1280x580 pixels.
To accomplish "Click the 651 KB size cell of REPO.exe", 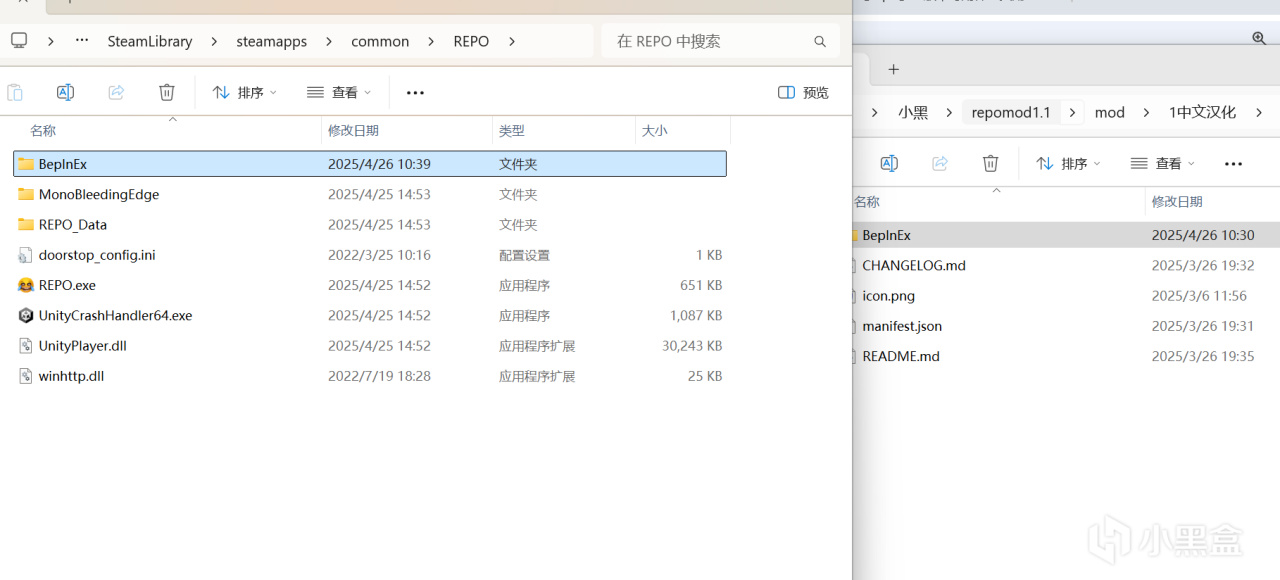I will click(701, 285).
